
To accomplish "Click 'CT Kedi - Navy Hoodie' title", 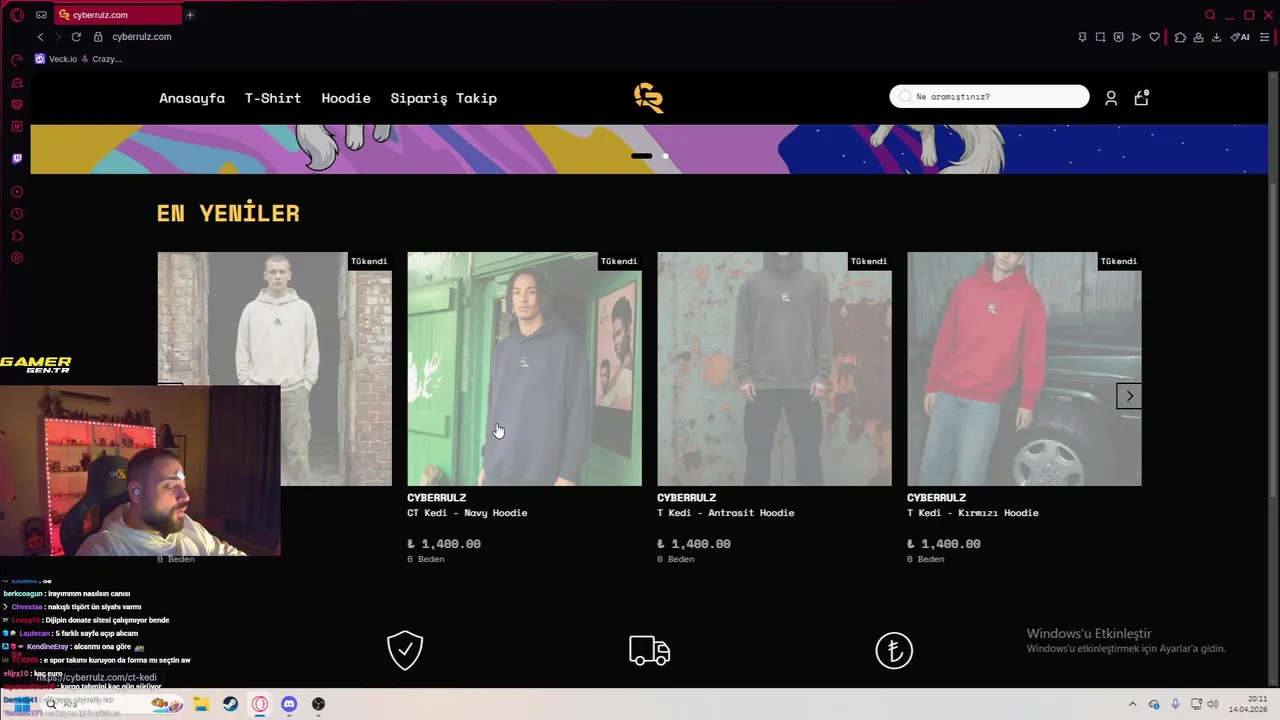I will [x=467, y=513].
